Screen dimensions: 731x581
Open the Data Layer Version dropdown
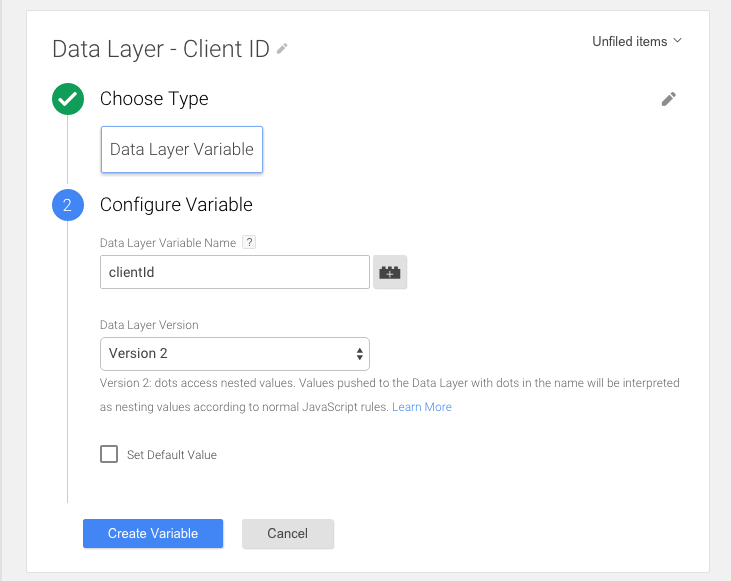234,354
